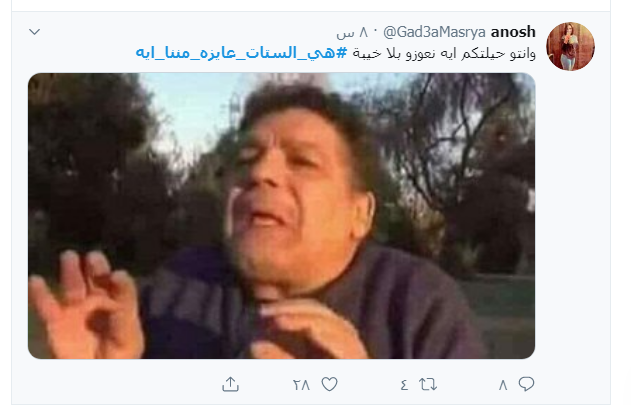
Task: Open anosh's round profile avatar
Action: 570,46
